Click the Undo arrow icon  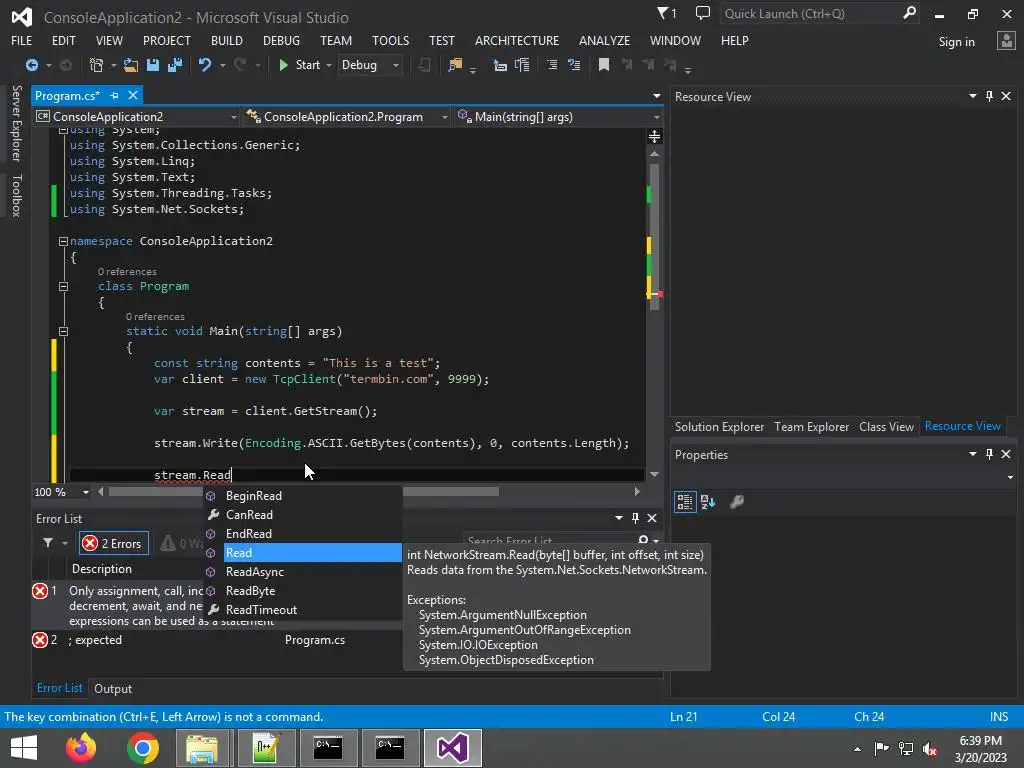pyautogui.click(x=204, y=65)
